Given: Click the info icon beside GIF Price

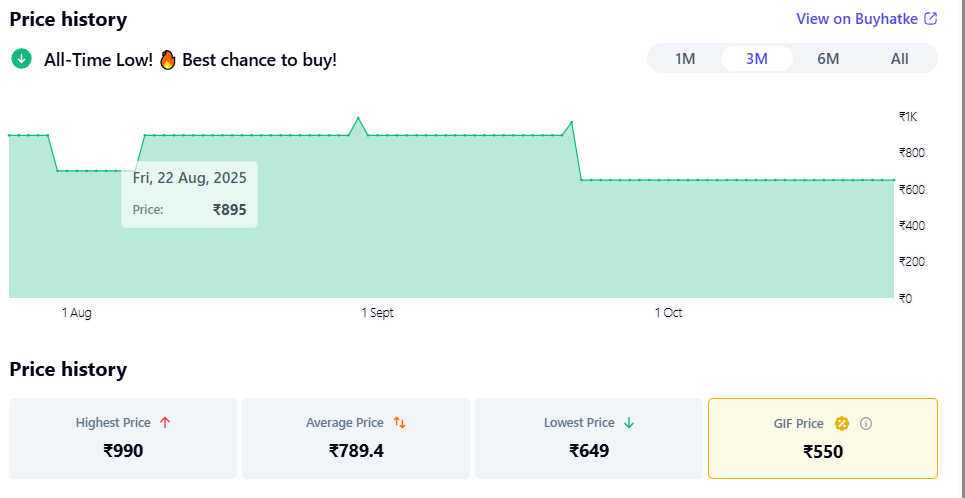Looking at the screenshot, I should click(x=866, y=423).
